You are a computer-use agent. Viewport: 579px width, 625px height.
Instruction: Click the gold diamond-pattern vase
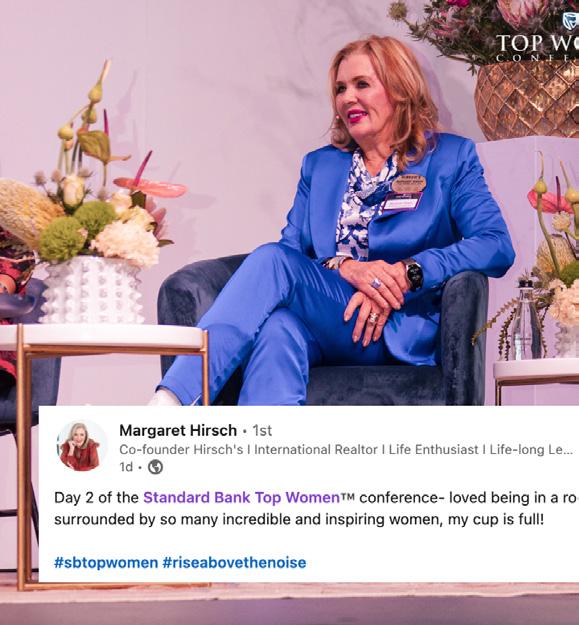(527, 100)
